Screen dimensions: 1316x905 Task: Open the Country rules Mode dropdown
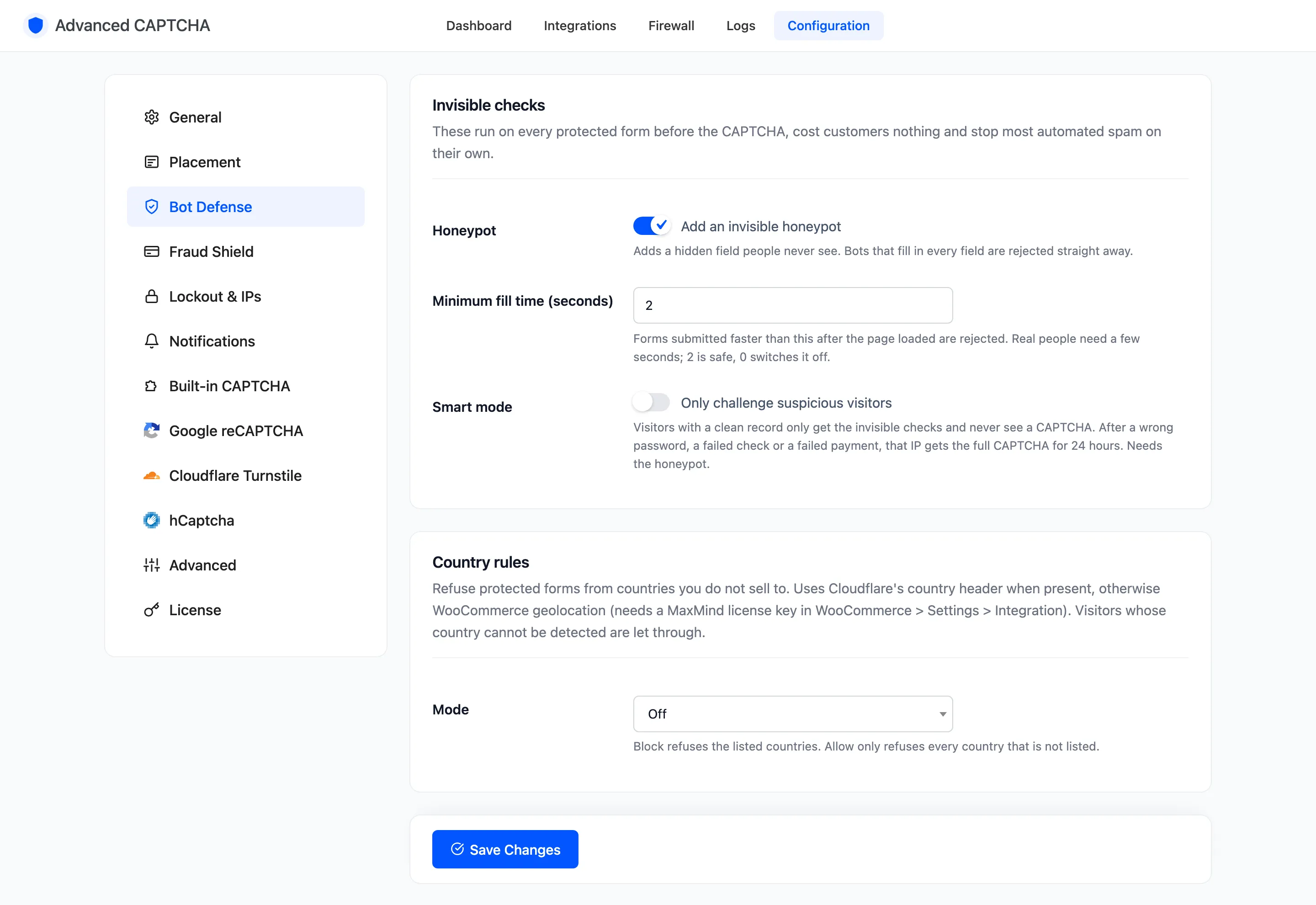[x=793, y=714]
